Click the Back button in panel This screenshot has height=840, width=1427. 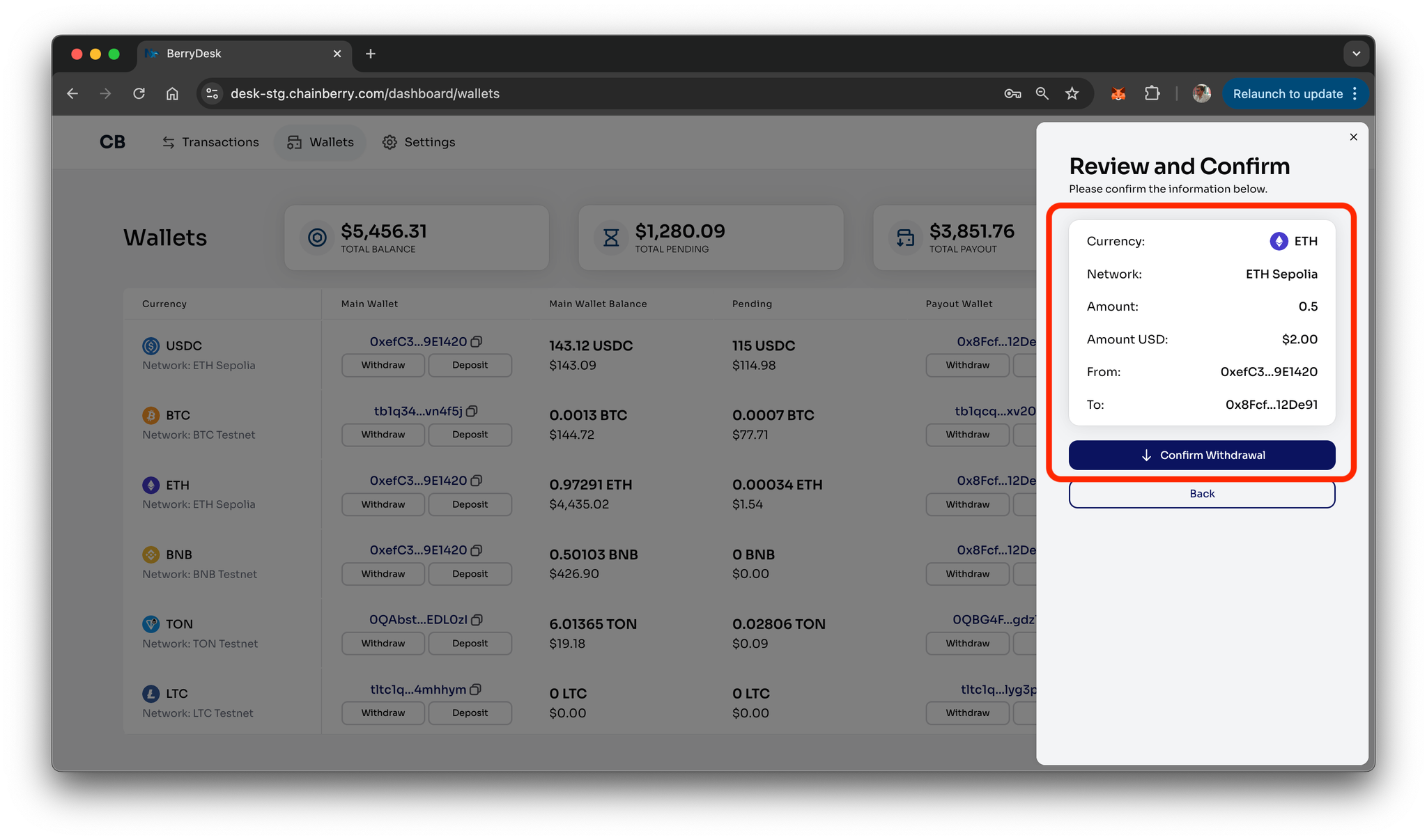(x=1202, y=494)
